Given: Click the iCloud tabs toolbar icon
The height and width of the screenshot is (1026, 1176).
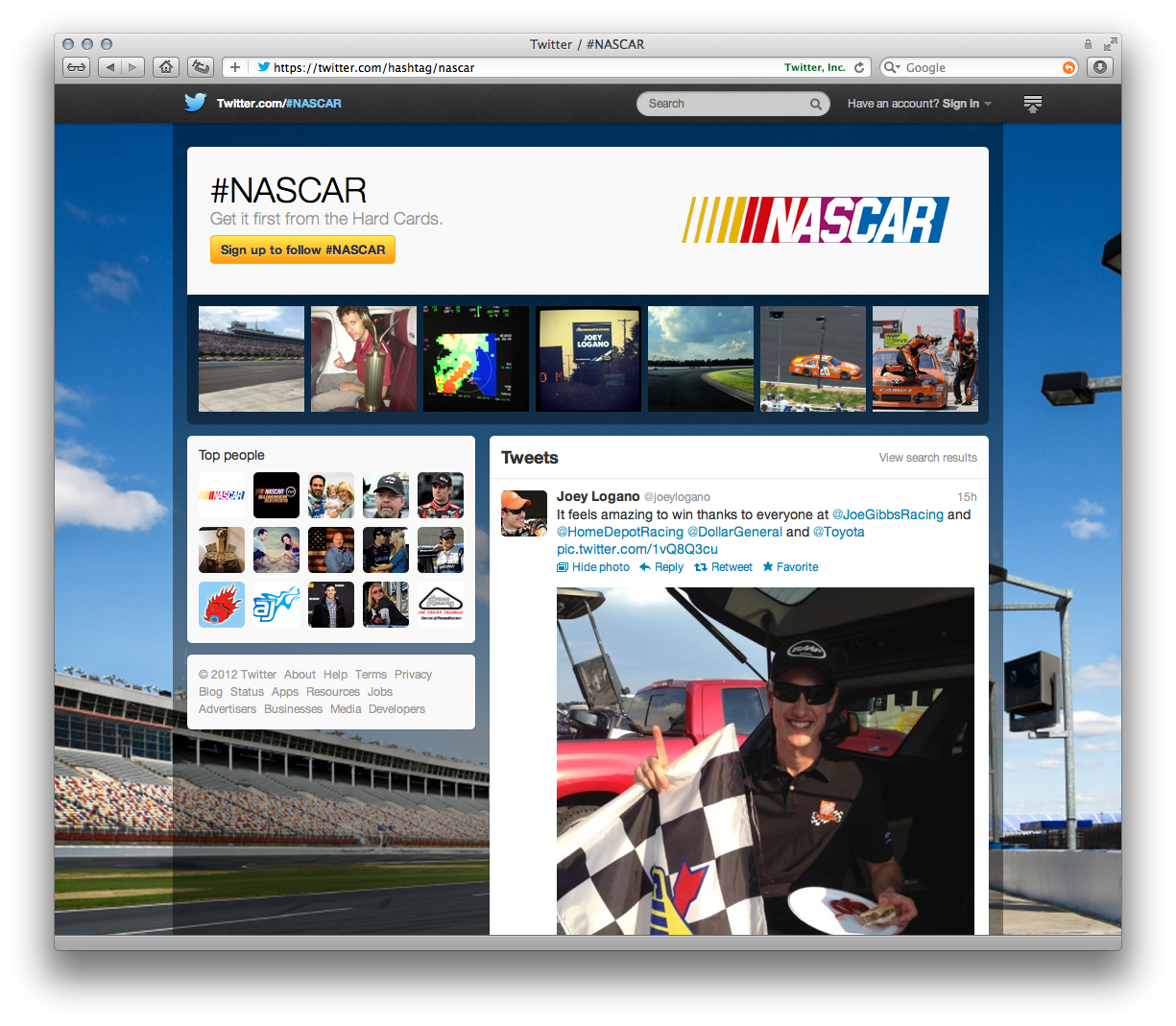Looking at the screenshot, I should click(201, 67).
